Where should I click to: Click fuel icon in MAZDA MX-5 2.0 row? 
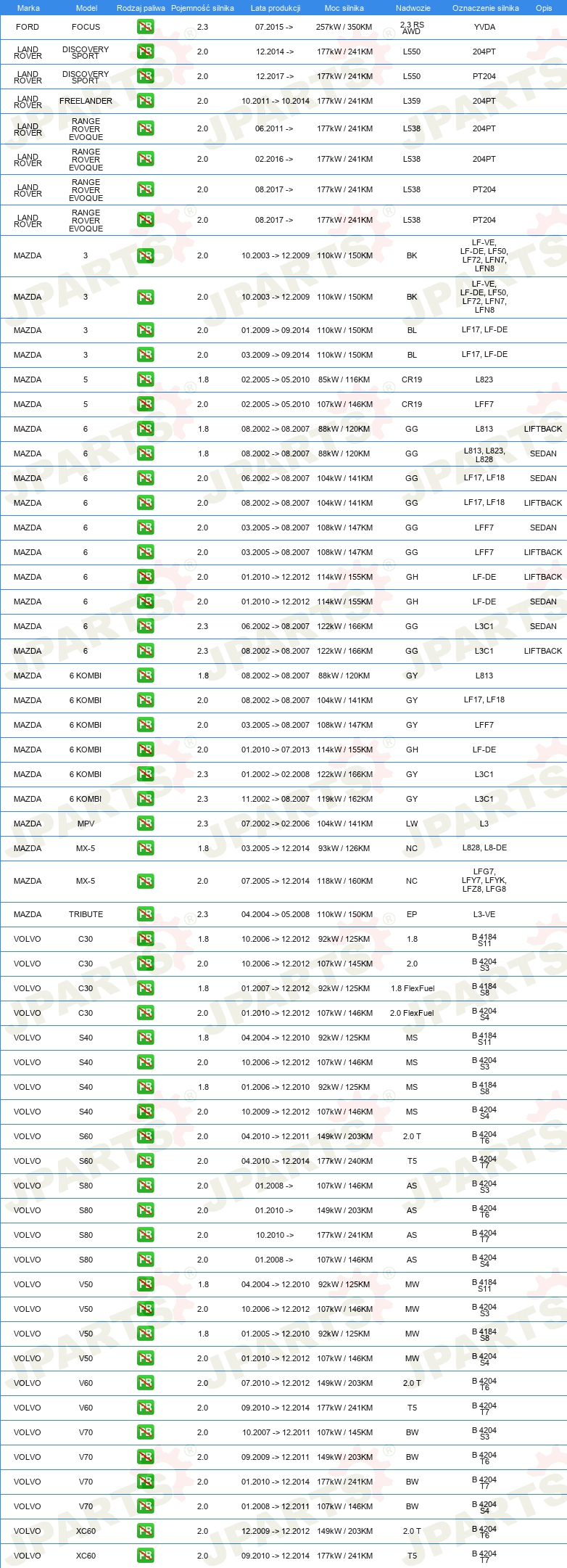[145, 881]
